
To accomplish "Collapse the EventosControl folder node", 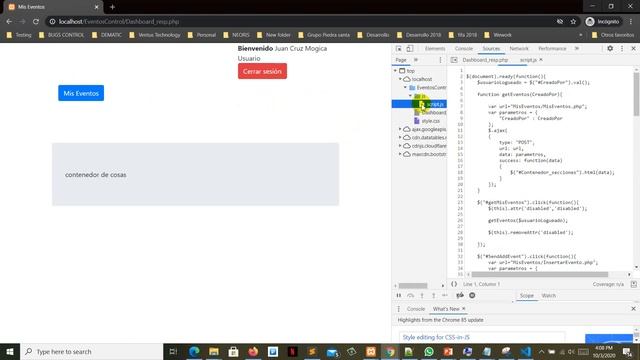I will 405,87.
